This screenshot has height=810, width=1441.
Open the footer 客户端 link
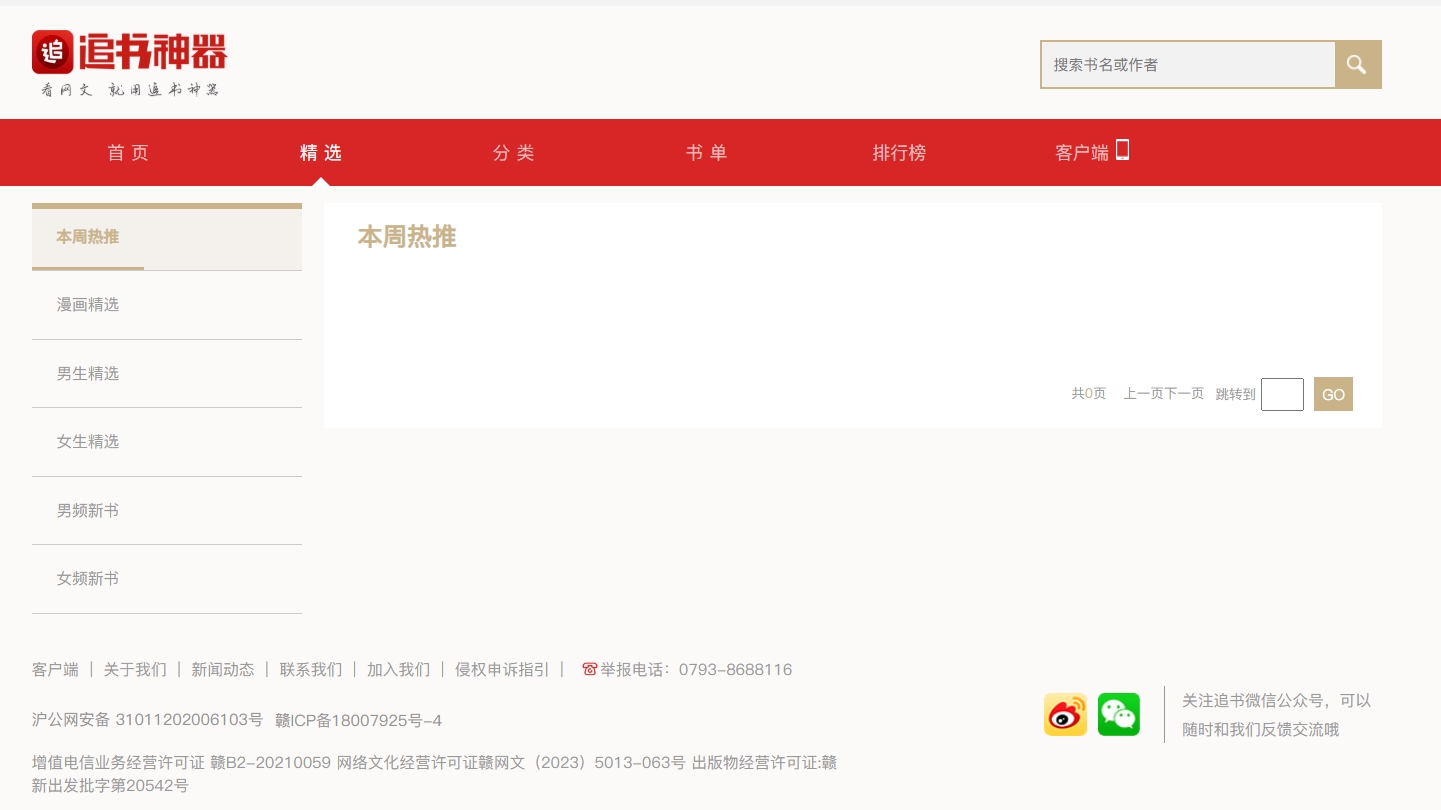pos(55,670)
